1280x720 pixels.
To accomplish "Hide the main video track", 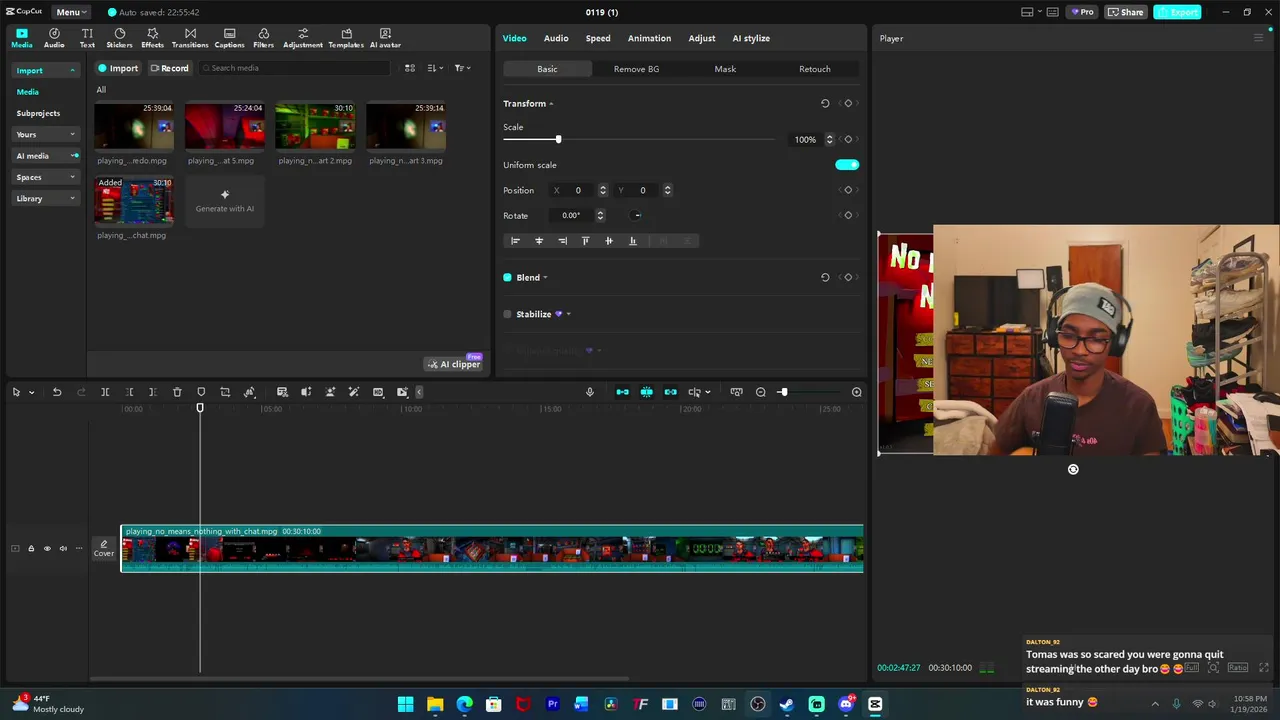I will point(46,548).
